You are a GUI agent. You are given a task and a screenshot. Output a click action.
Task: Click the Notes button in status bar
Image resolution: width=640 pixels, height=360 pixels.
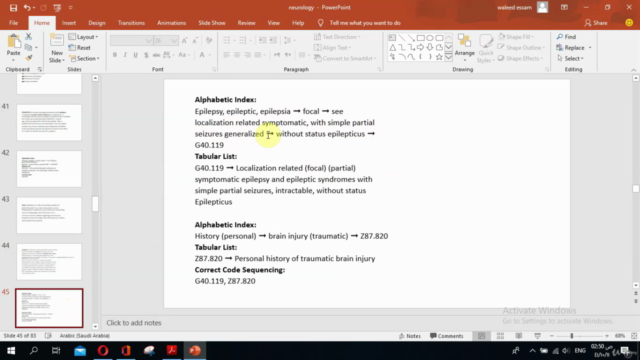409,336
